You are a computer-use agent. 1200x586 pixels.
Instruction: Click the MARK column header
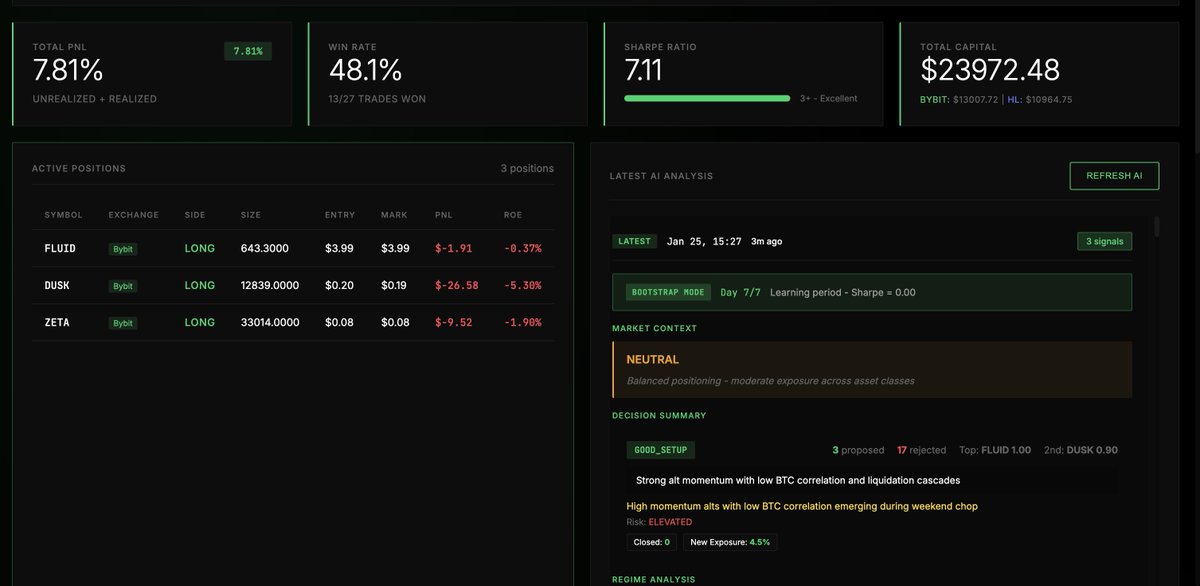tap(394, 215)
